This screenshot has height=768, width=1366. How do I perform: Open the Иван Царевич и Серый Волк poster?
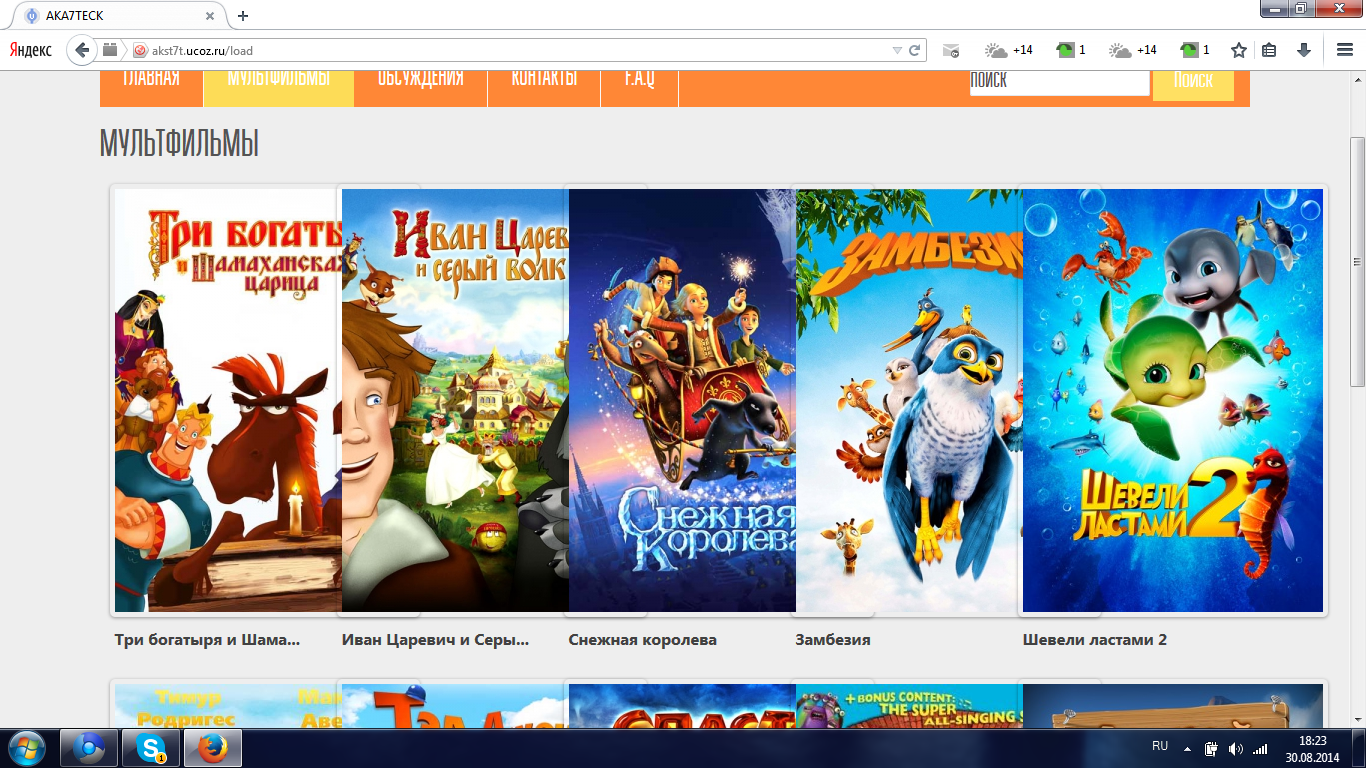[455, 400]
